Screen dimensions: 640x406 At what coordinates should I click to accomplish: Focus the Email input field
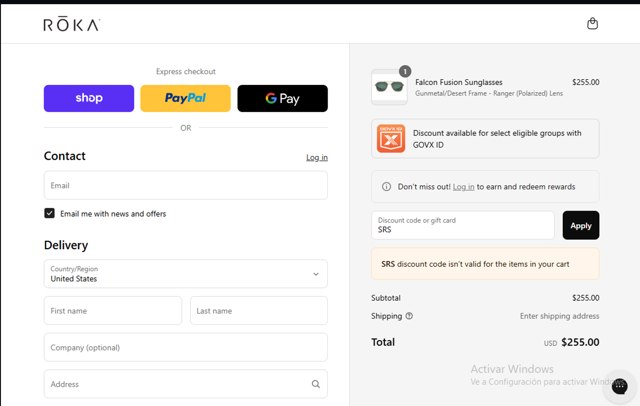click(186, 185)
